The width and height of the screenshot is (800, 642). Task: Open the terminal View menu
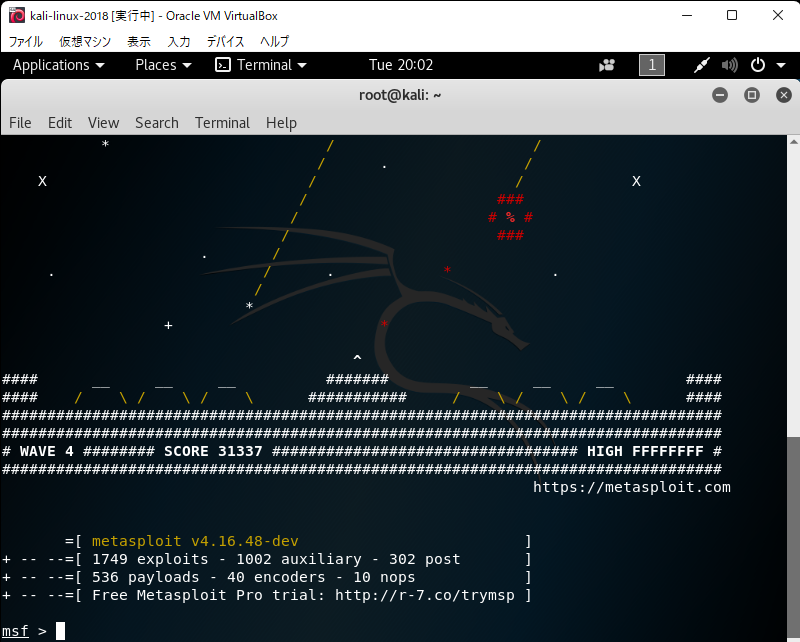[x=104, y=123]
